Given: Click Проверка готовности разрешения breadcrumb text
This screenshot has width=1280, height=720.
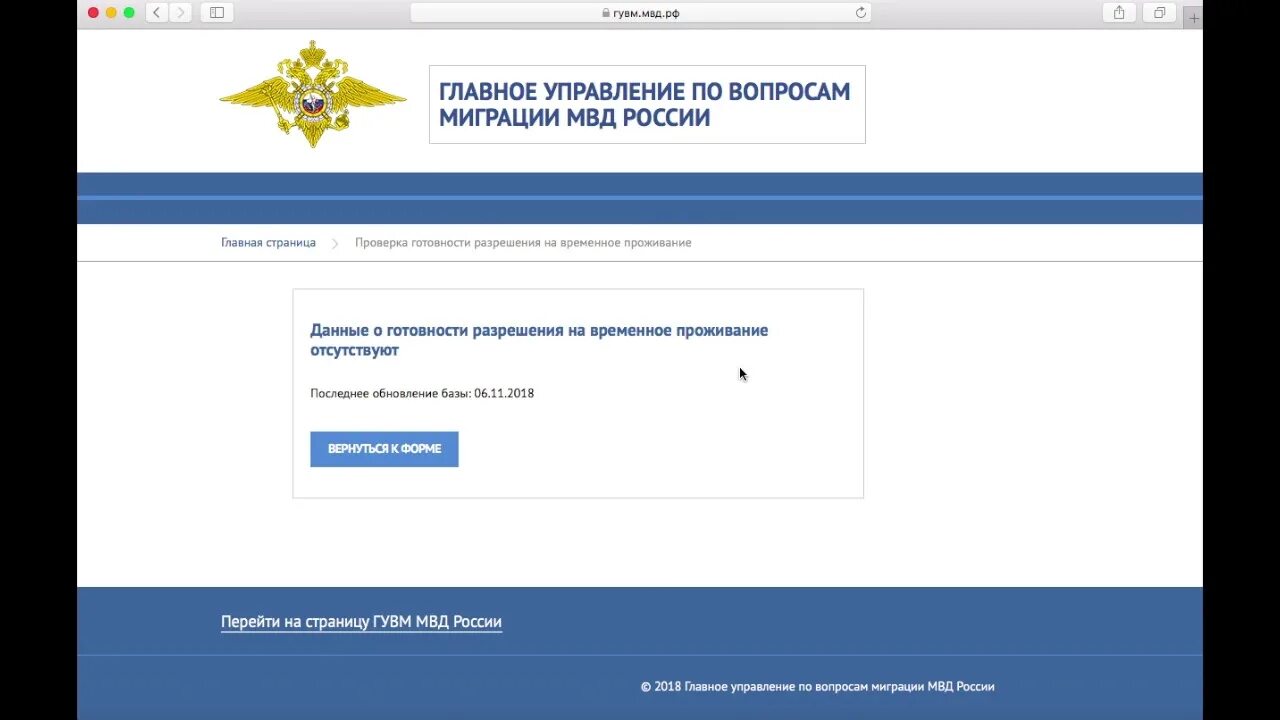Looking at the screenshot, I should (523, 243).
